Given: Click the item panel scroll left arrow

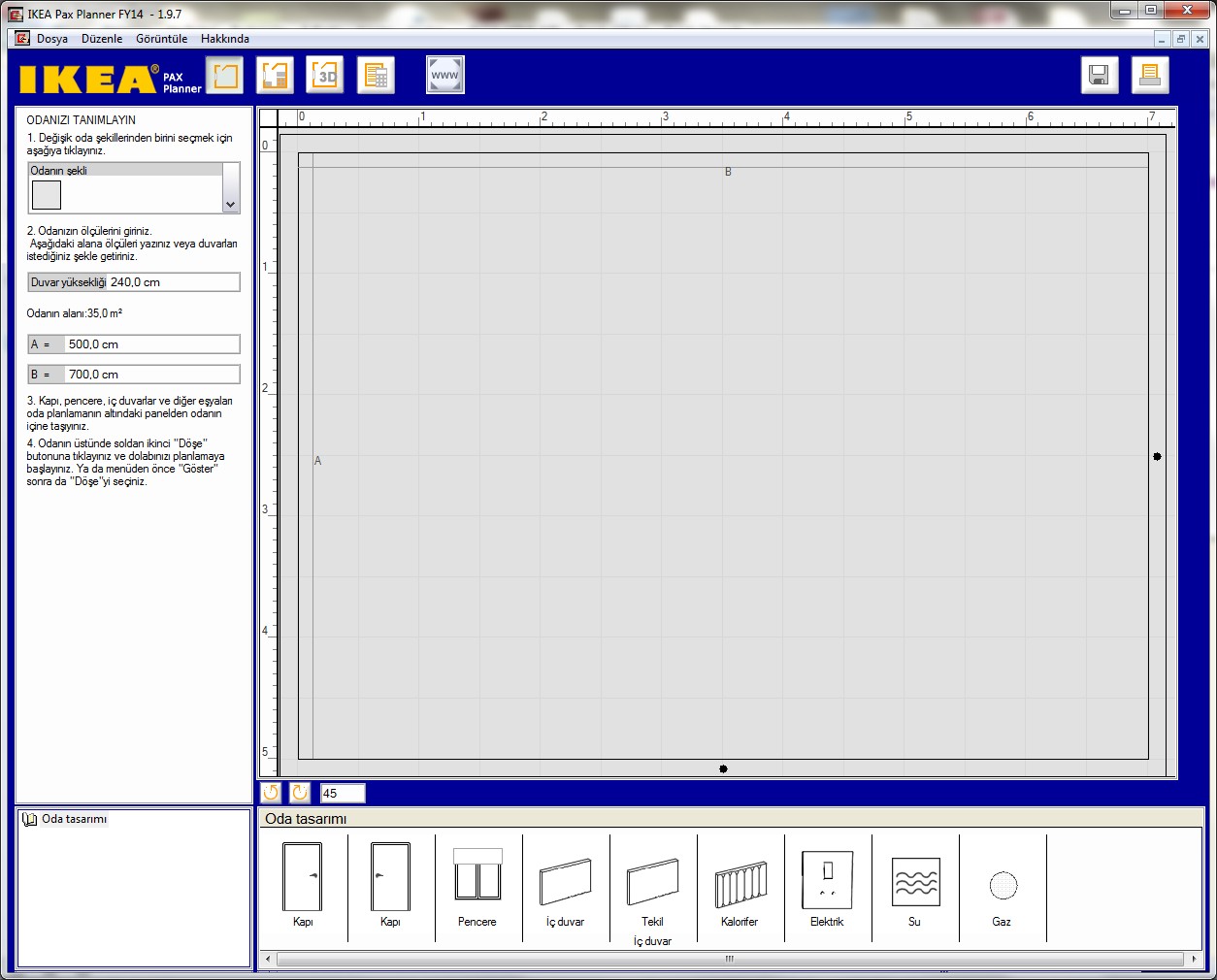Looking at the screenshot, I should click(269, 959).
